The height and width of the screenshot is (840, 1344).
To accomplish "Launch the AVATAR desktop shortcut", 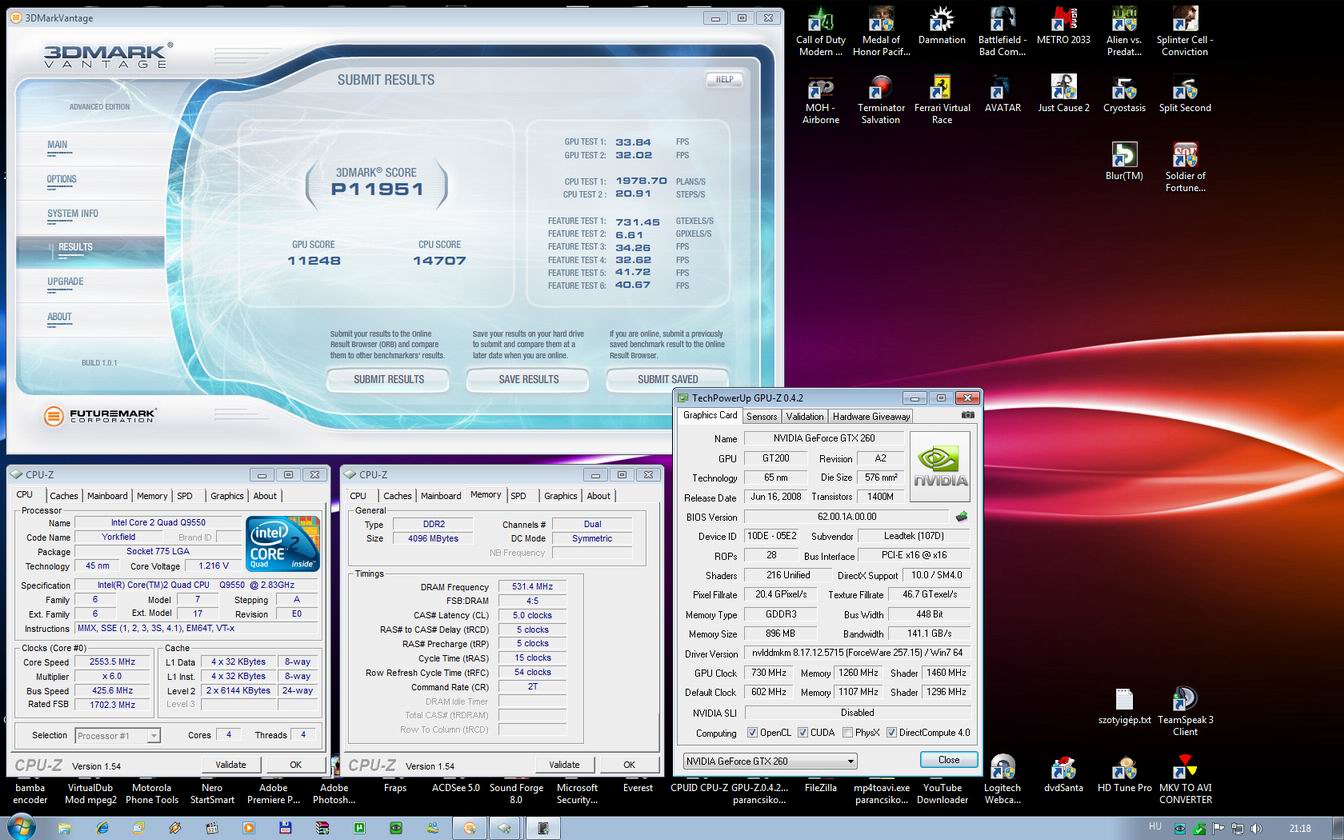I will click(x=1002, y=94).
